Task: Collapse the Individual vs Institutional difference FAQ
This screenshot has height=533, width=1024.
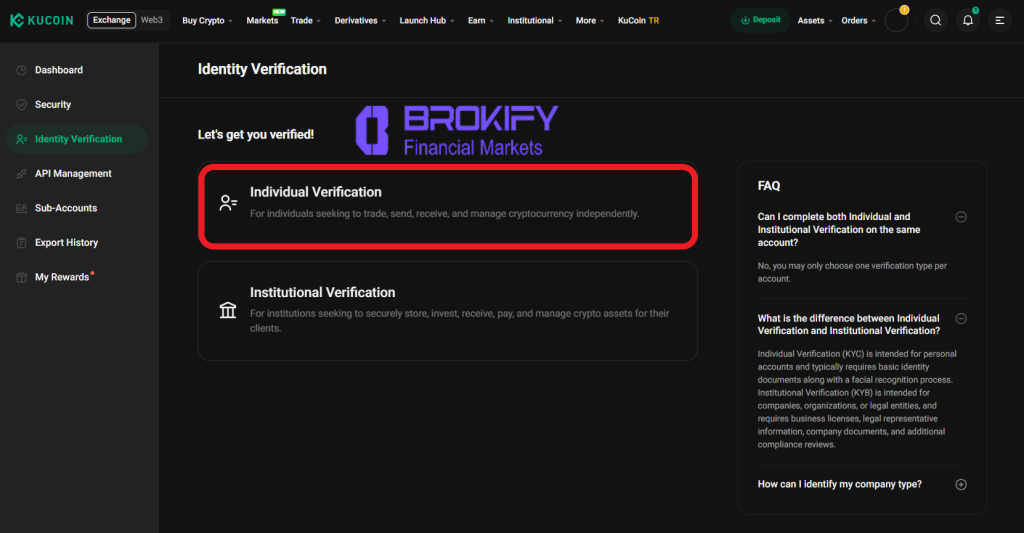Action: coord(961,319)
